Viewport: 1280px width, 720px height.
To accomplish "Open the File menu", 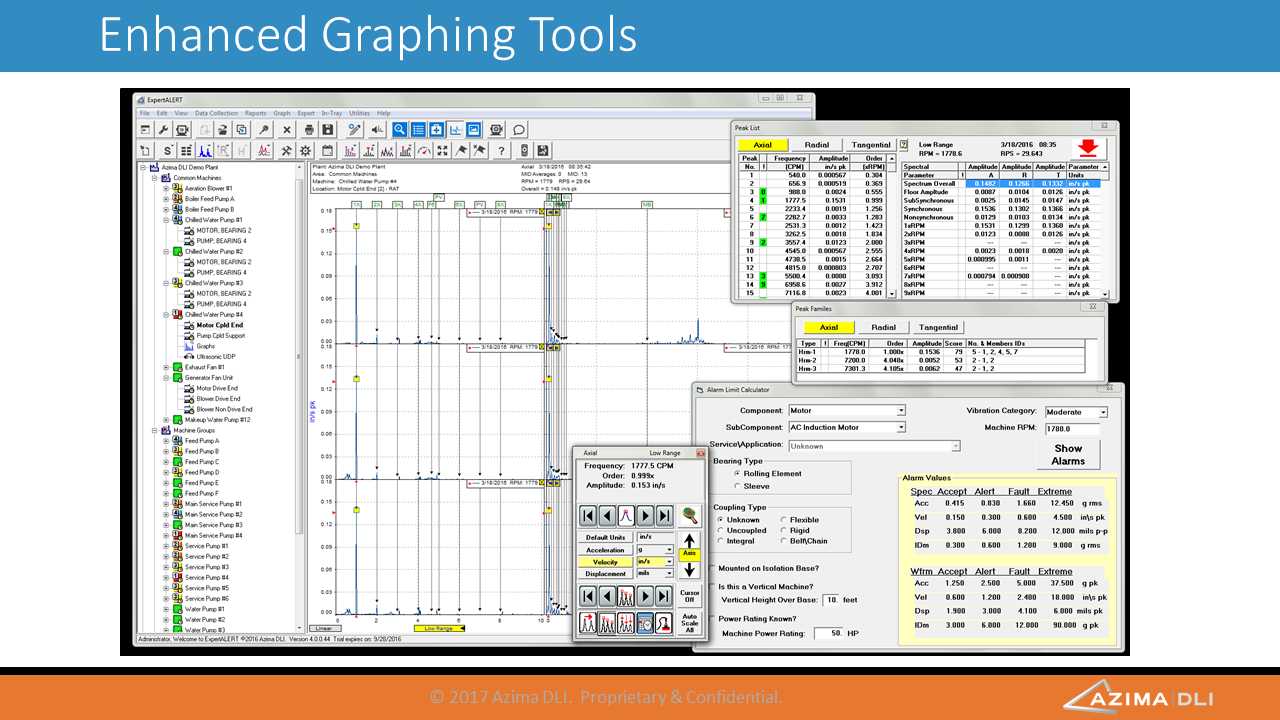I will click(146, 114).
